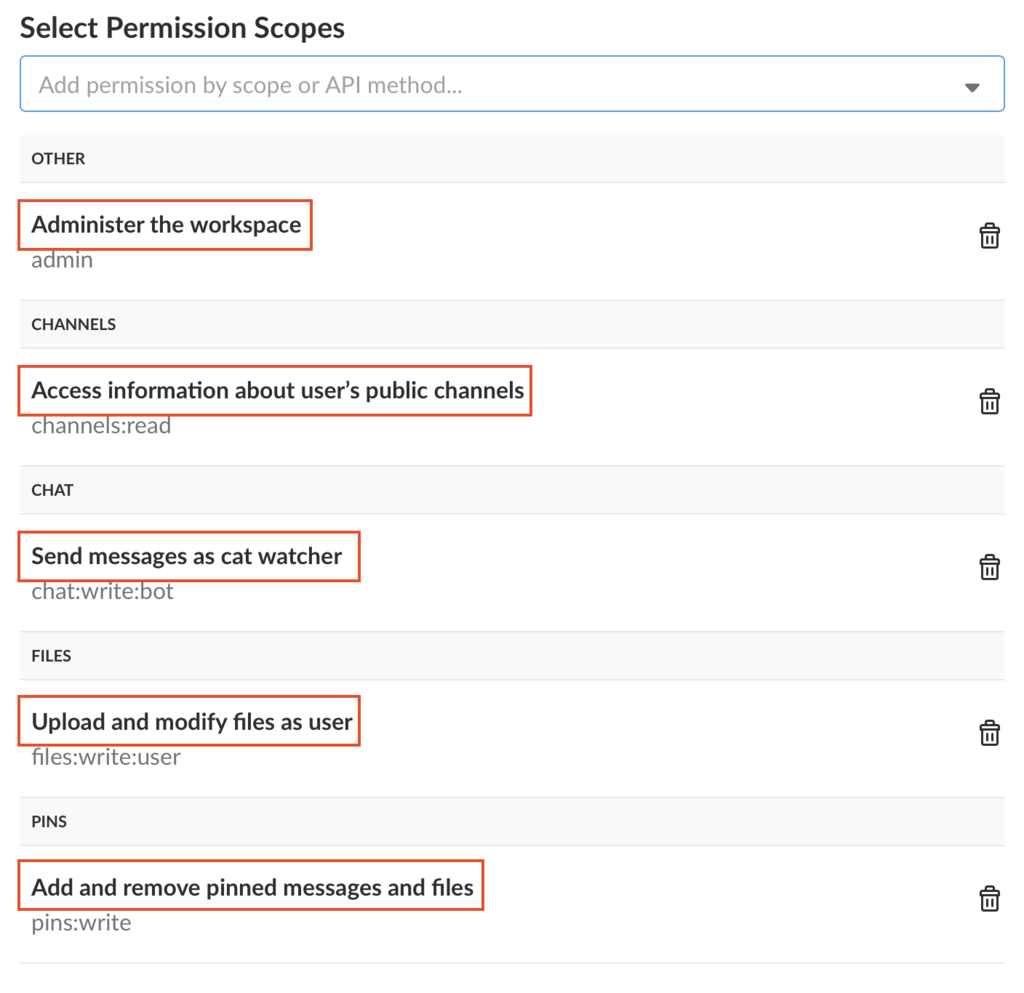
Task: Click trash icon for chat:write:bot scope
Action: coord(989,567)
